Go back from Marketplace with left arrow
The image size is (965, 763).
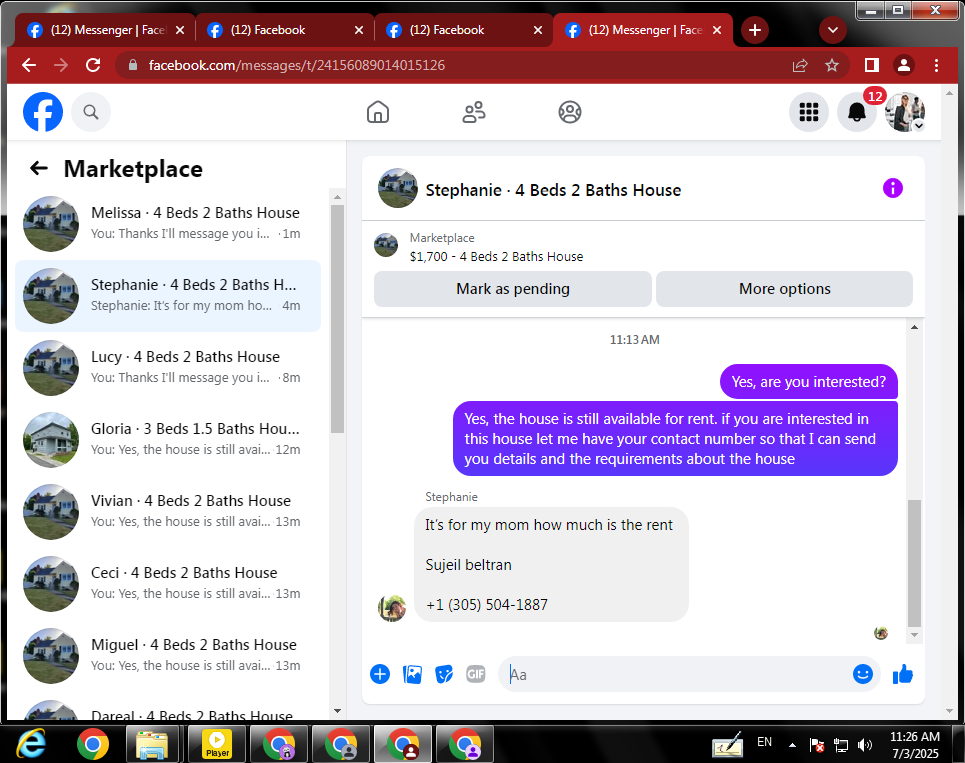39,168
